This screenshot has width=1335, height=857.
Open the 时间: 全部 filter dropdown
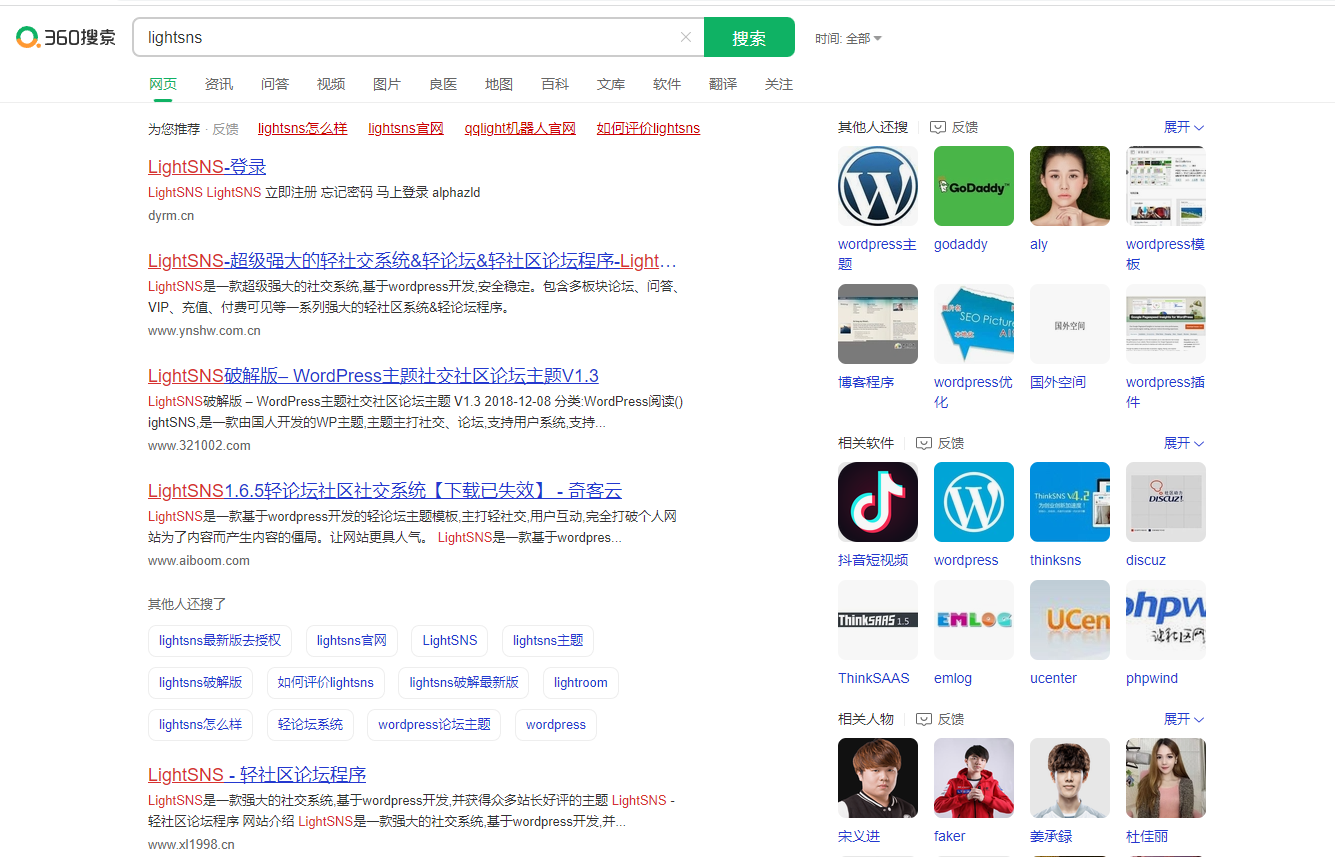[848, 38]
